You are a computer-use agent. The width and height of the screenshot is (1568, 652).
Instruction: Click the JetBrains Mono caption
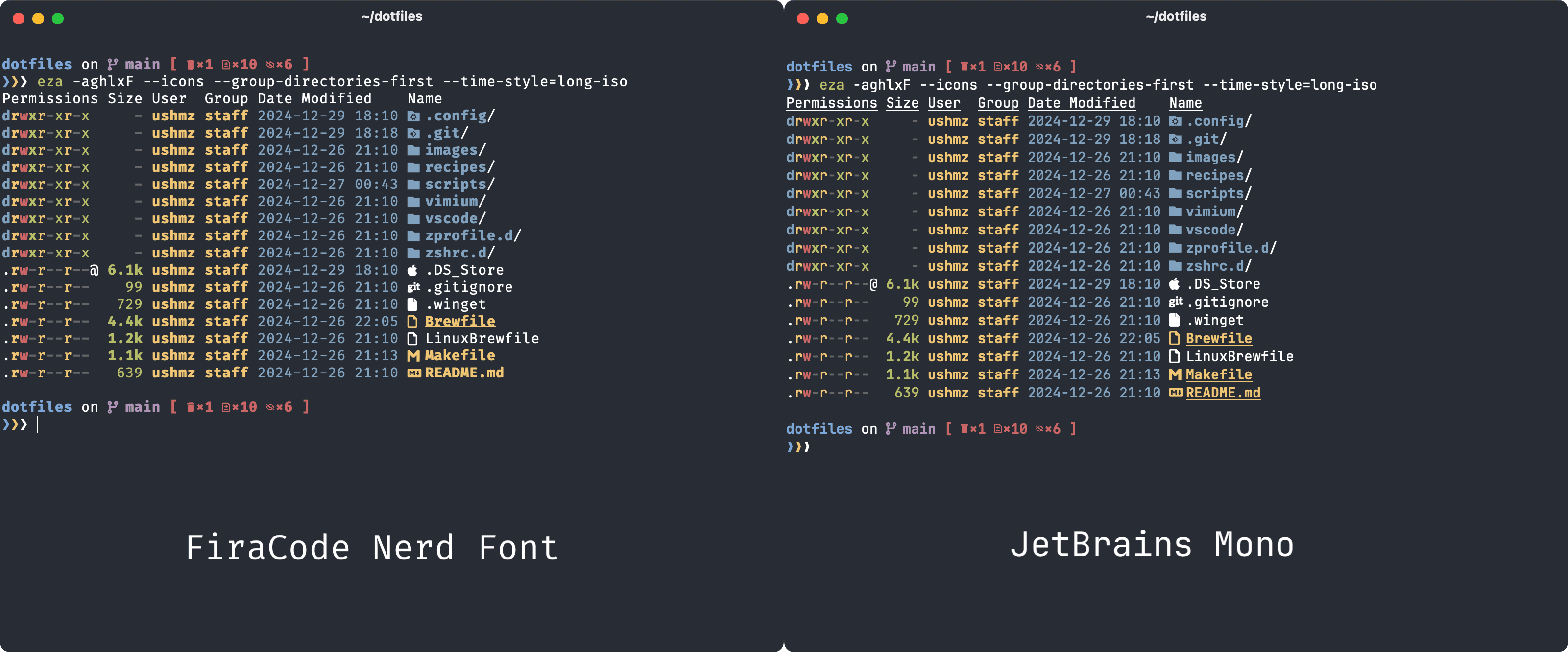[x=1152, y=544]
